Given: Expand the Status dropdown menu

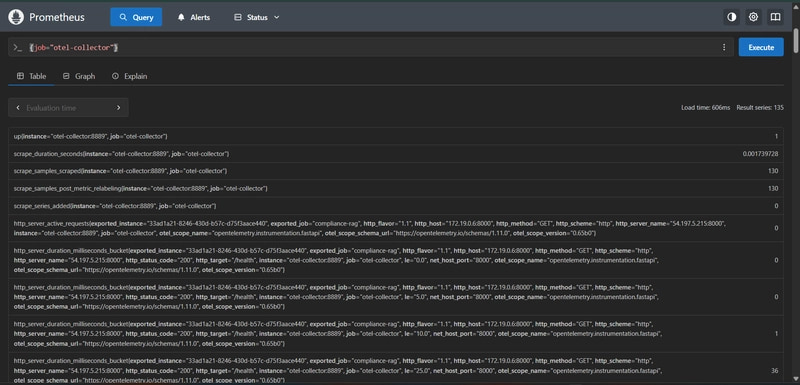Looking at the screenshot, I should tap(257, 17).
